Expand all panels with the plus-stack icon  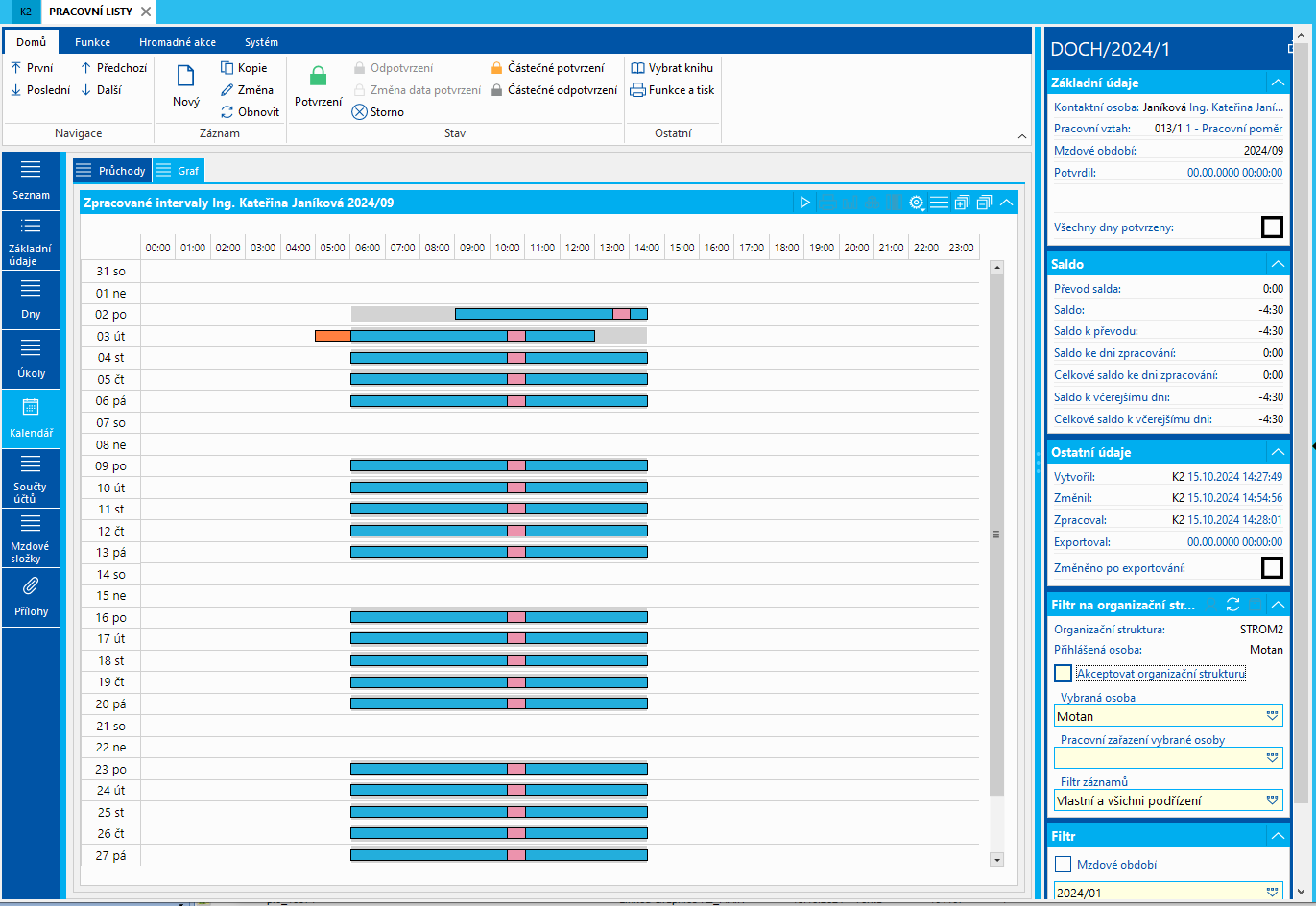tap(962, 203)
